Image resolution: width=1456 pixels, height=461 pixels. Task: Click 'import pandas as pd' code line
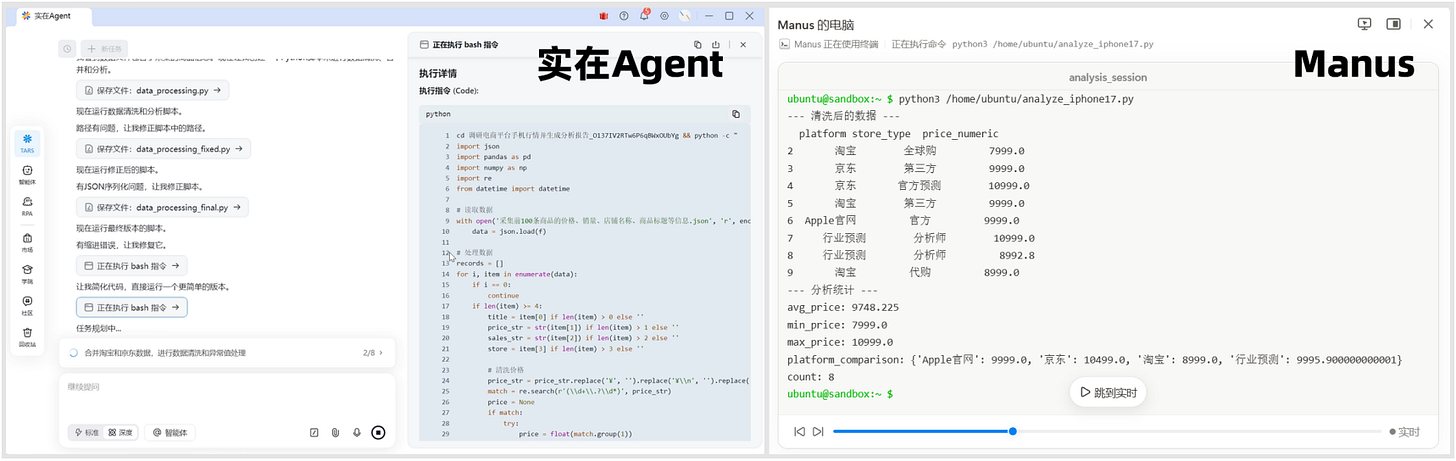(494, 157)
